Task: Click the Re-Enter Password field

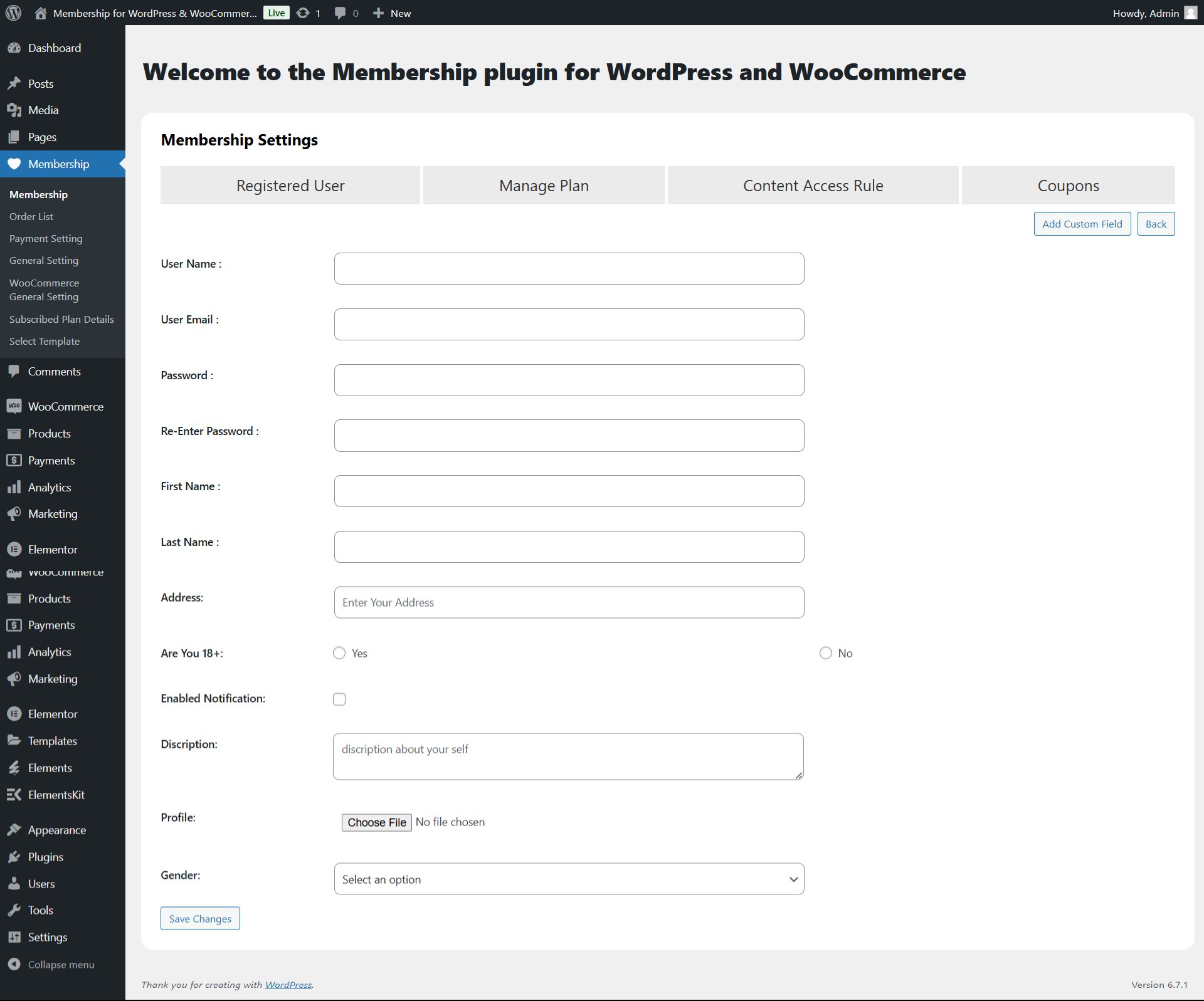Action: 569,436
